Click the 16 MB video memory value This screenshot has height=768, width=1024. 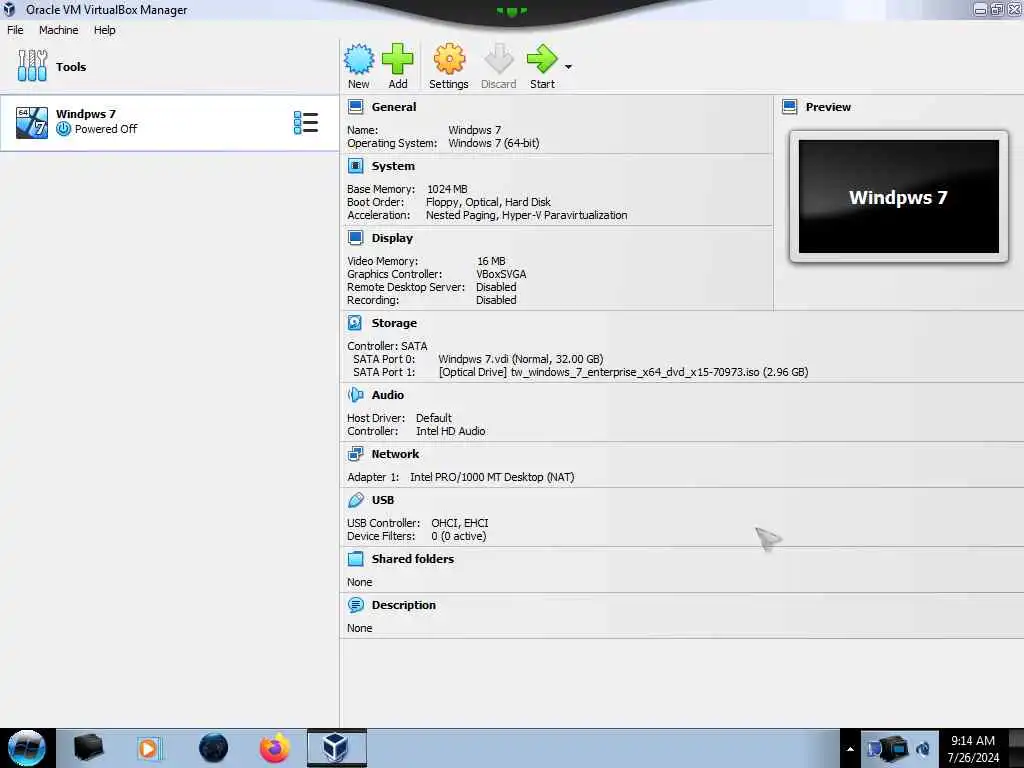(491, 261)
